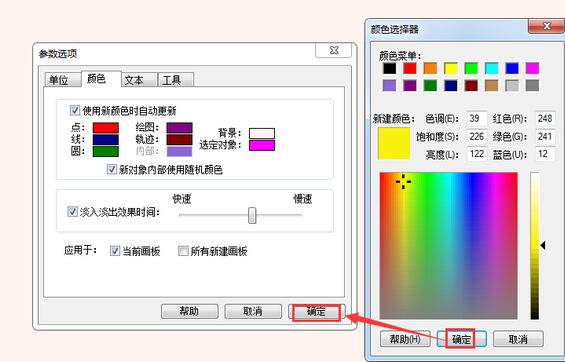The image size is (565, 362).
Task: Click the 色调(E) hue input field
Action: [x=477, y=119]
